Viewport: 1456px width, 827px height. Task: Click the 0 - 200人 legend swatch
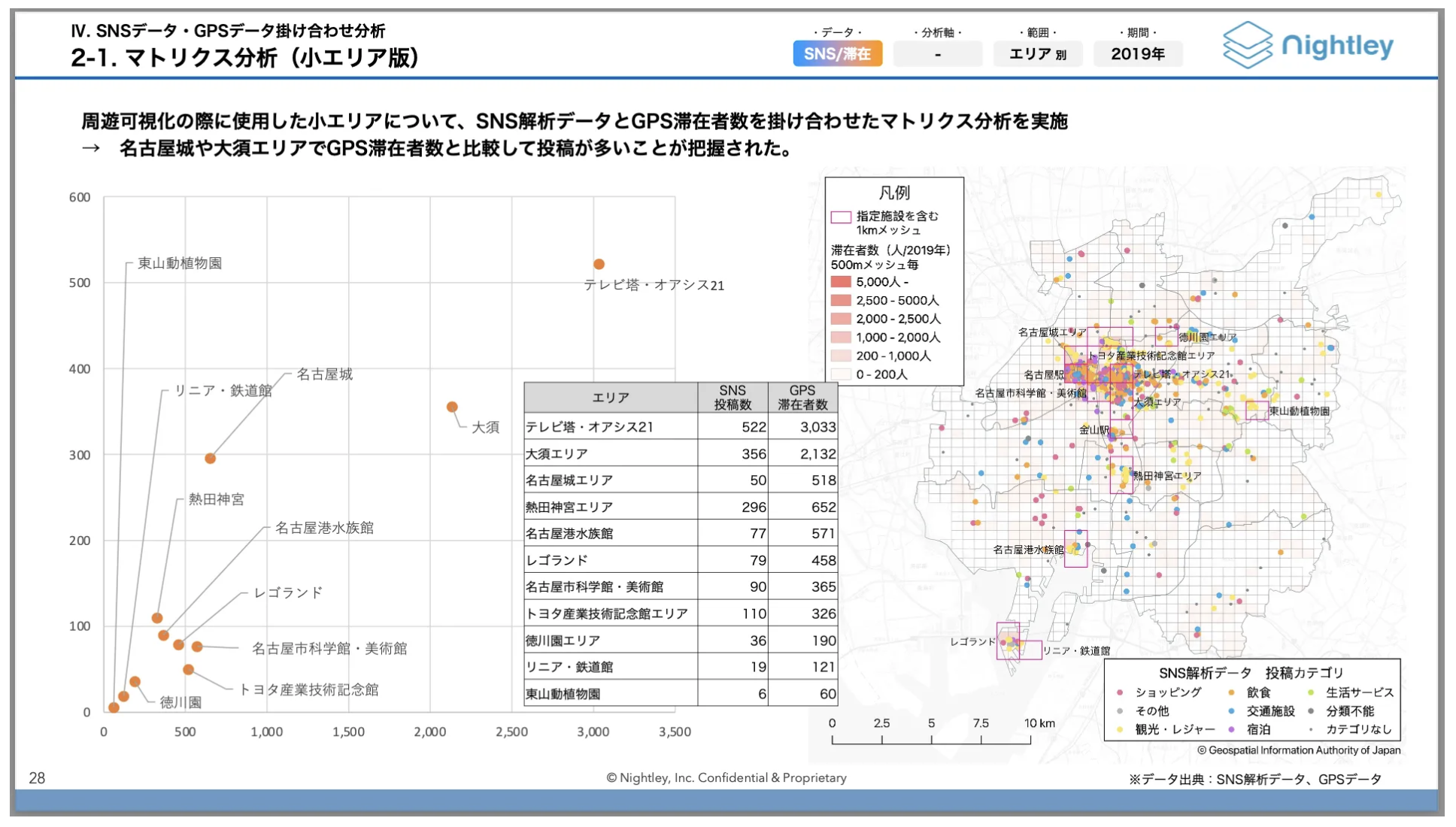pos(841,374)
